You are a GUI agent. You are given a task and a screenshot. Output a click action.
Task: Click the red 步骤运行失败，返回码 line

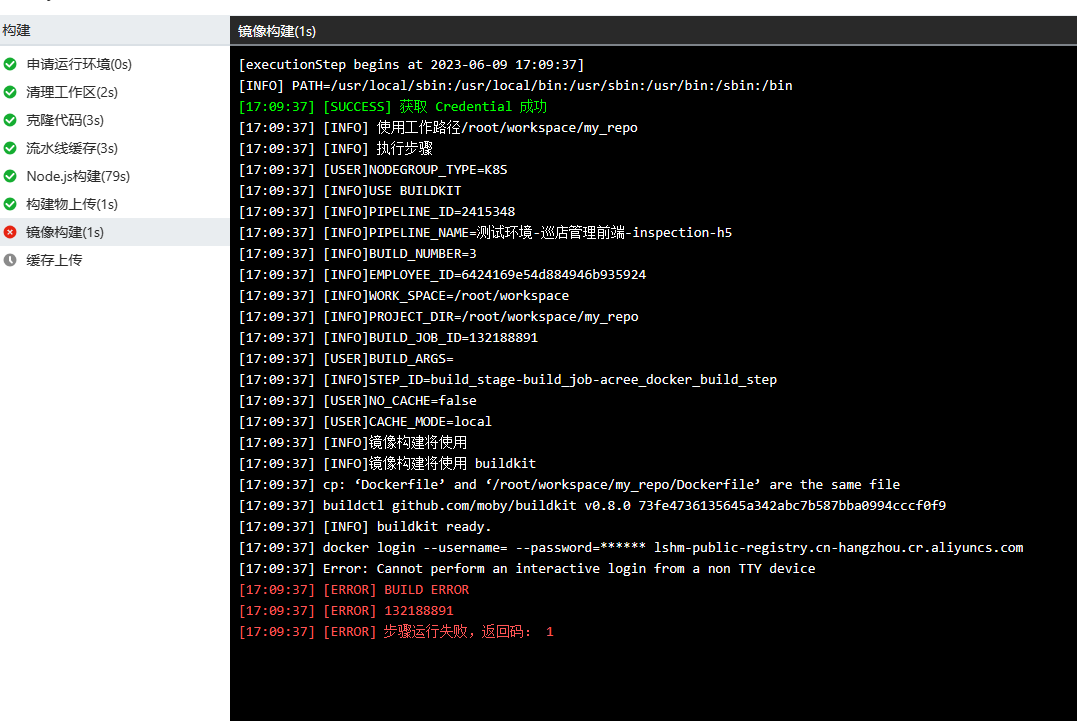pyautogui.click(x=396, y=632)
